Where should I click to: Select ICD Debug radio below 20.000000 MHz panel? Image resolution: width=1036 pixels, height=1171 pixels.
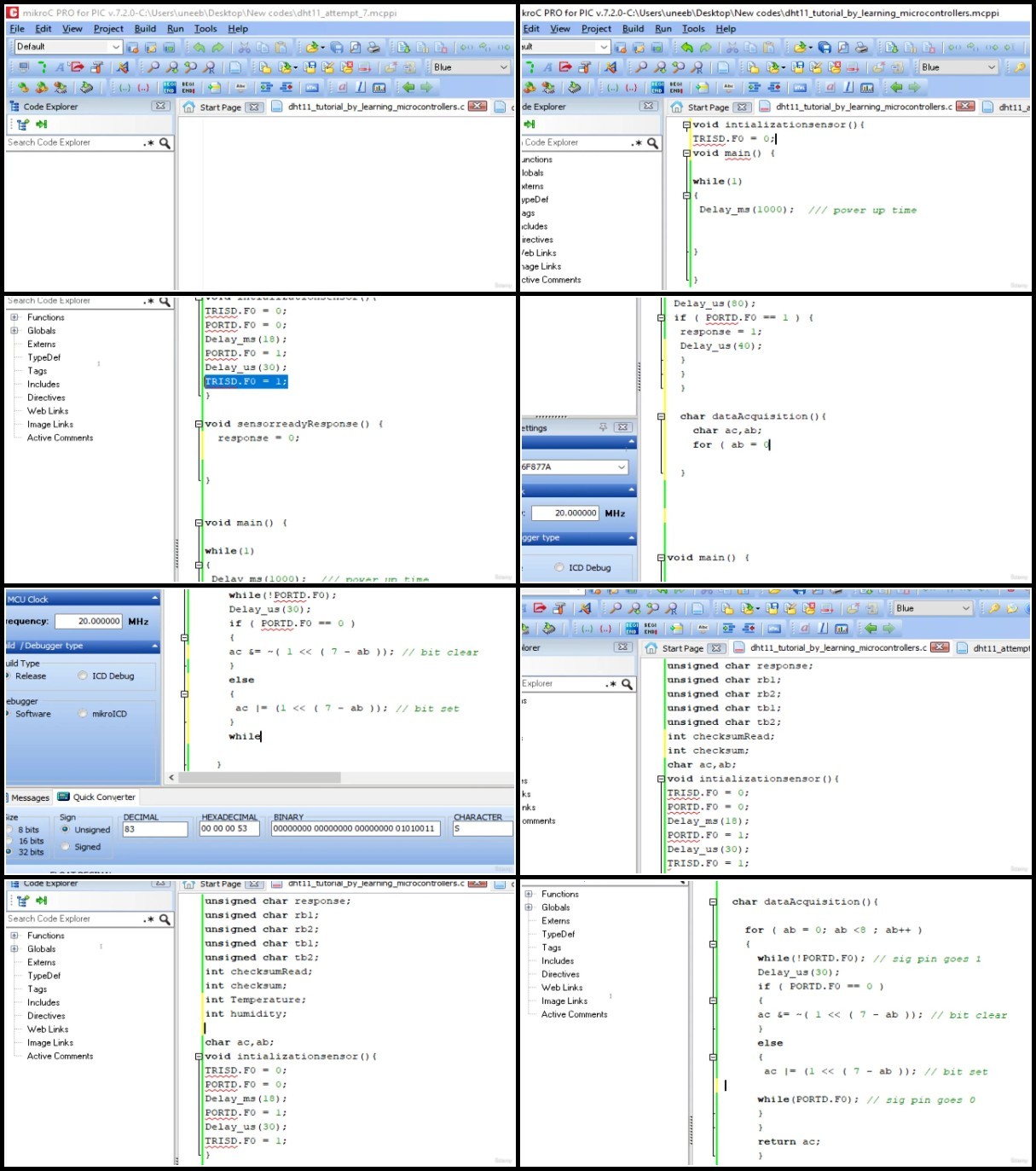(x=559, y=567)
